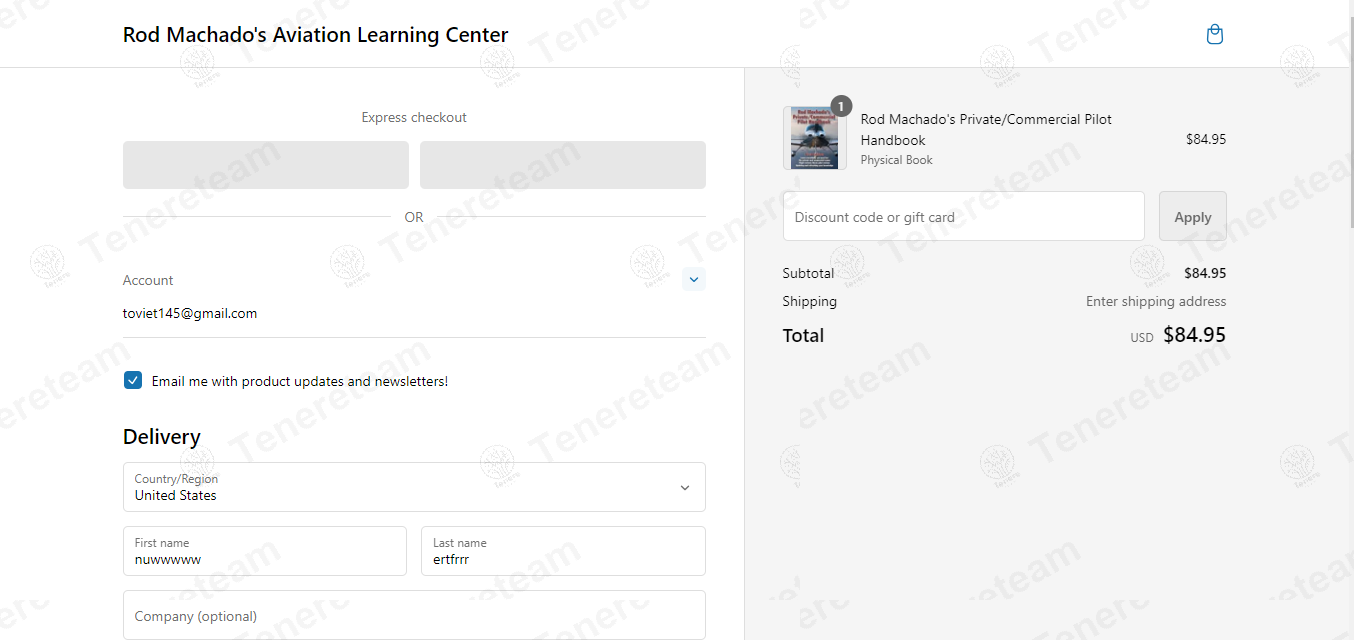
Task: Click the Enter shipping address text
Action: tap(1156, 301)
